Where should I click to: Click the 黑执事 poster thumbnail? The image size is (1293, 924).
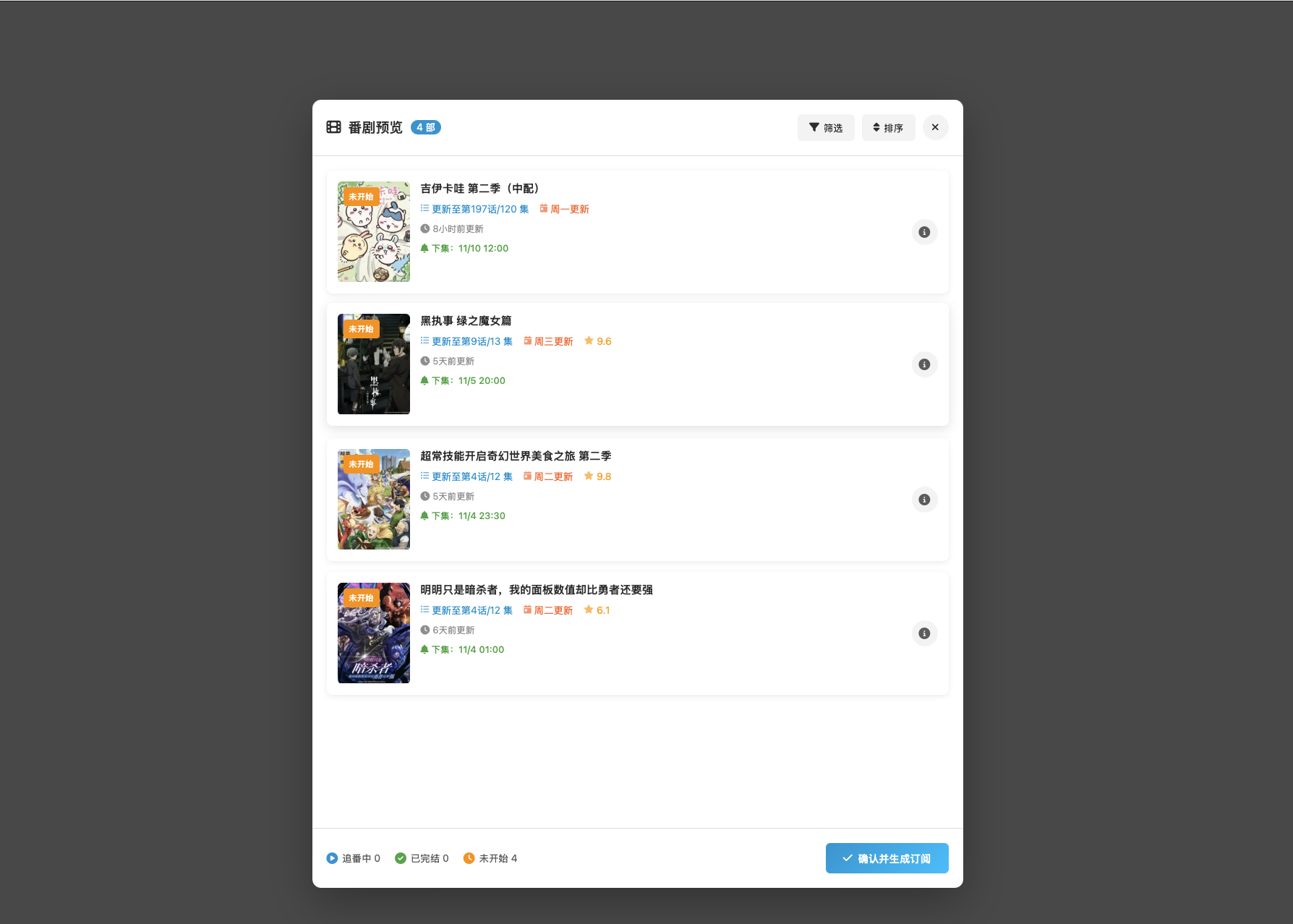pos(374,364)
